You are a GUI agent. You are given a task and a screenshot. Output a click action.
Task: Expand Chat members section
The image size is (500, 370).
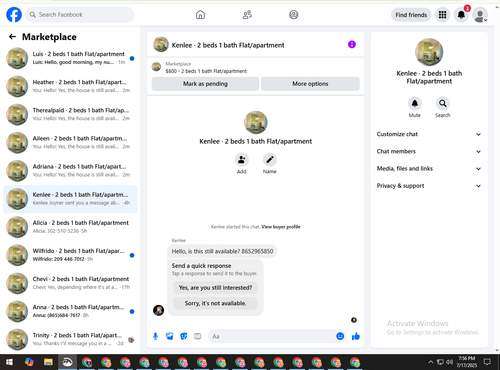coord(429,151)
